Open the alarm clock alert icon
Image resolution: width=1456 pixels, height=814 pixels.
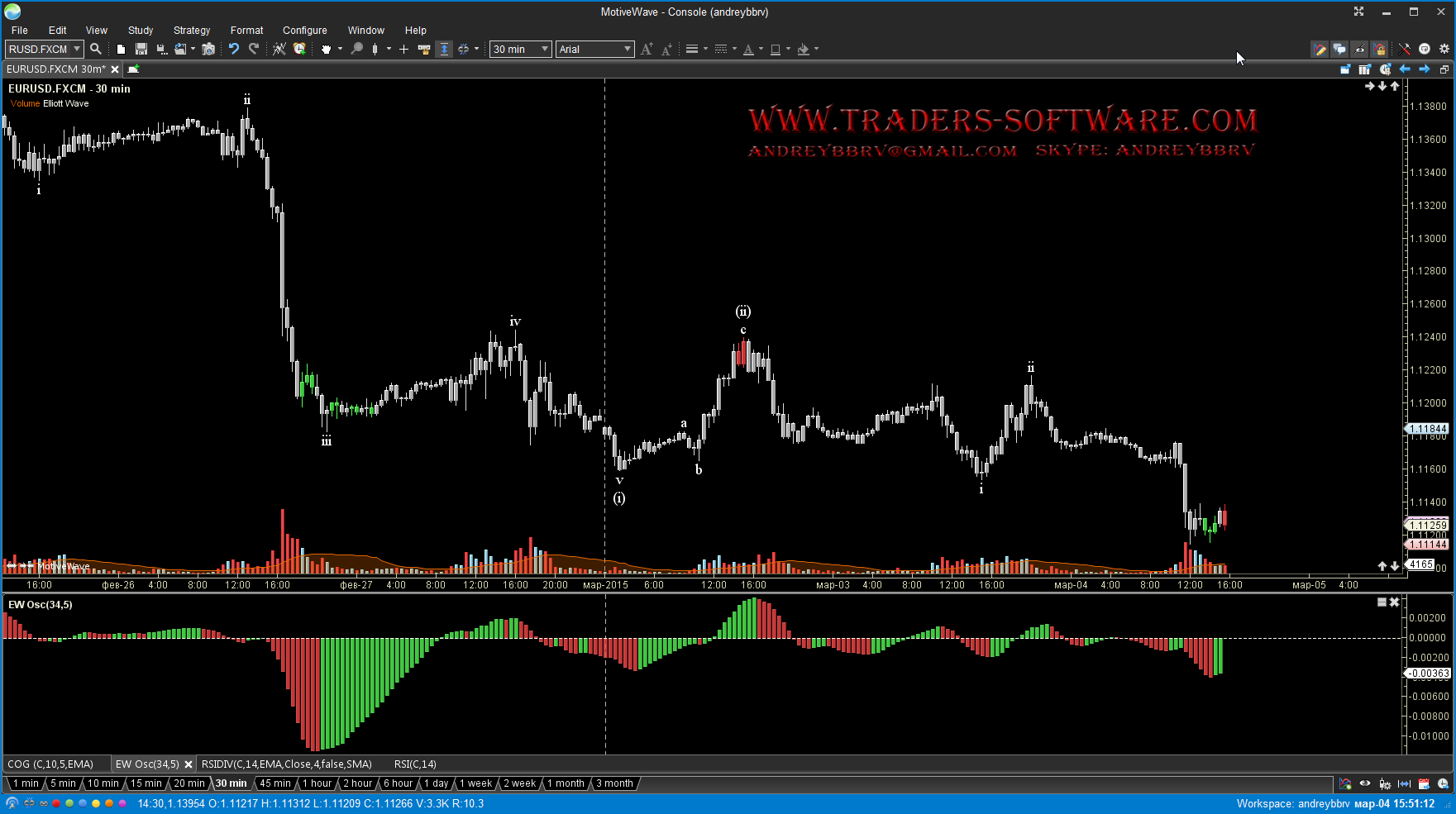pyautogui.click(x=299, y=50)
